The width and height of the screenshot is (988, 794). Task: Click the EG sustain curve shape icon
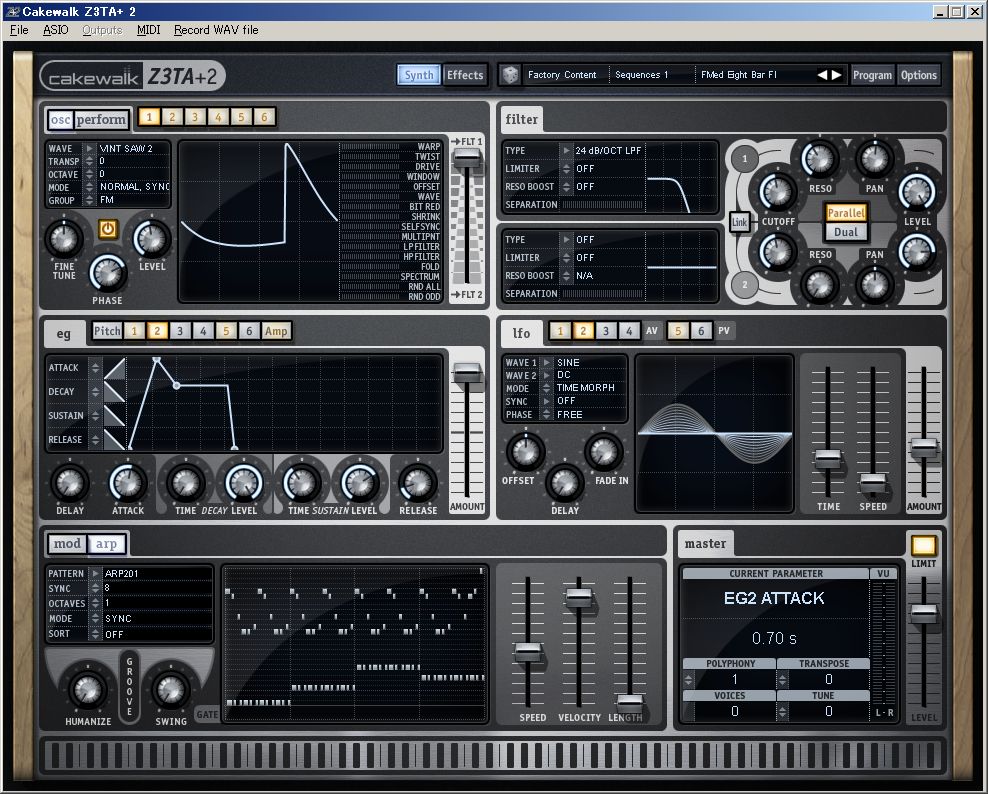click(x=115, y=416)
